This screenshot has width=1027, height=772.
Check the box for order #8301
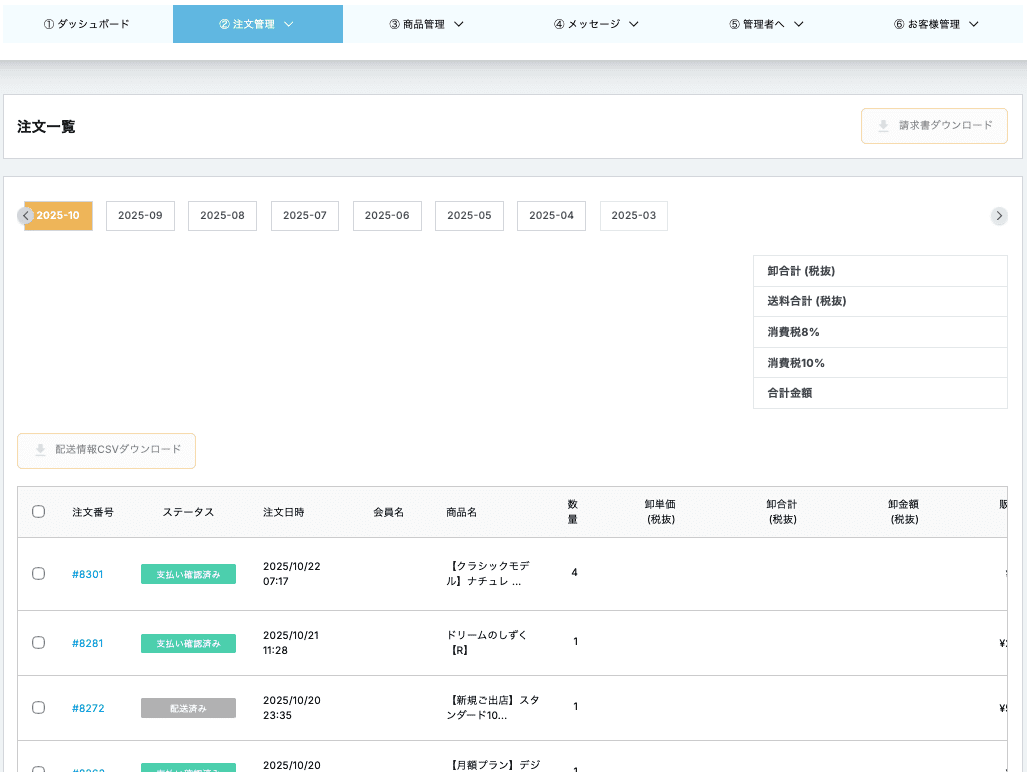[39, 574]
